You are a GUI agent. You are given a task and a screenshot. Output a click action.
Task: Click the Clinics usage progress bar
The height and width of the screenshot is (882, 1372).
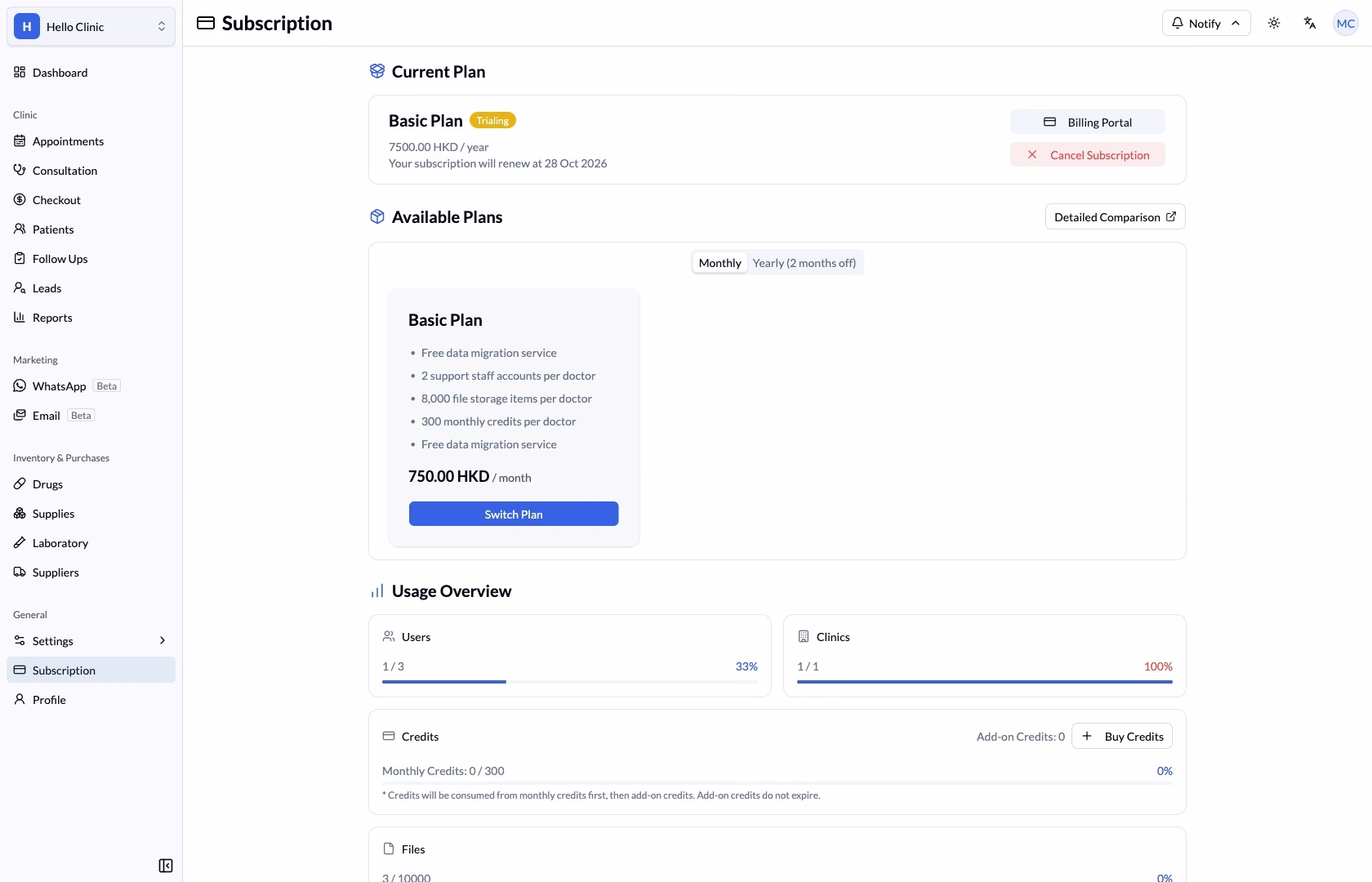985,682
